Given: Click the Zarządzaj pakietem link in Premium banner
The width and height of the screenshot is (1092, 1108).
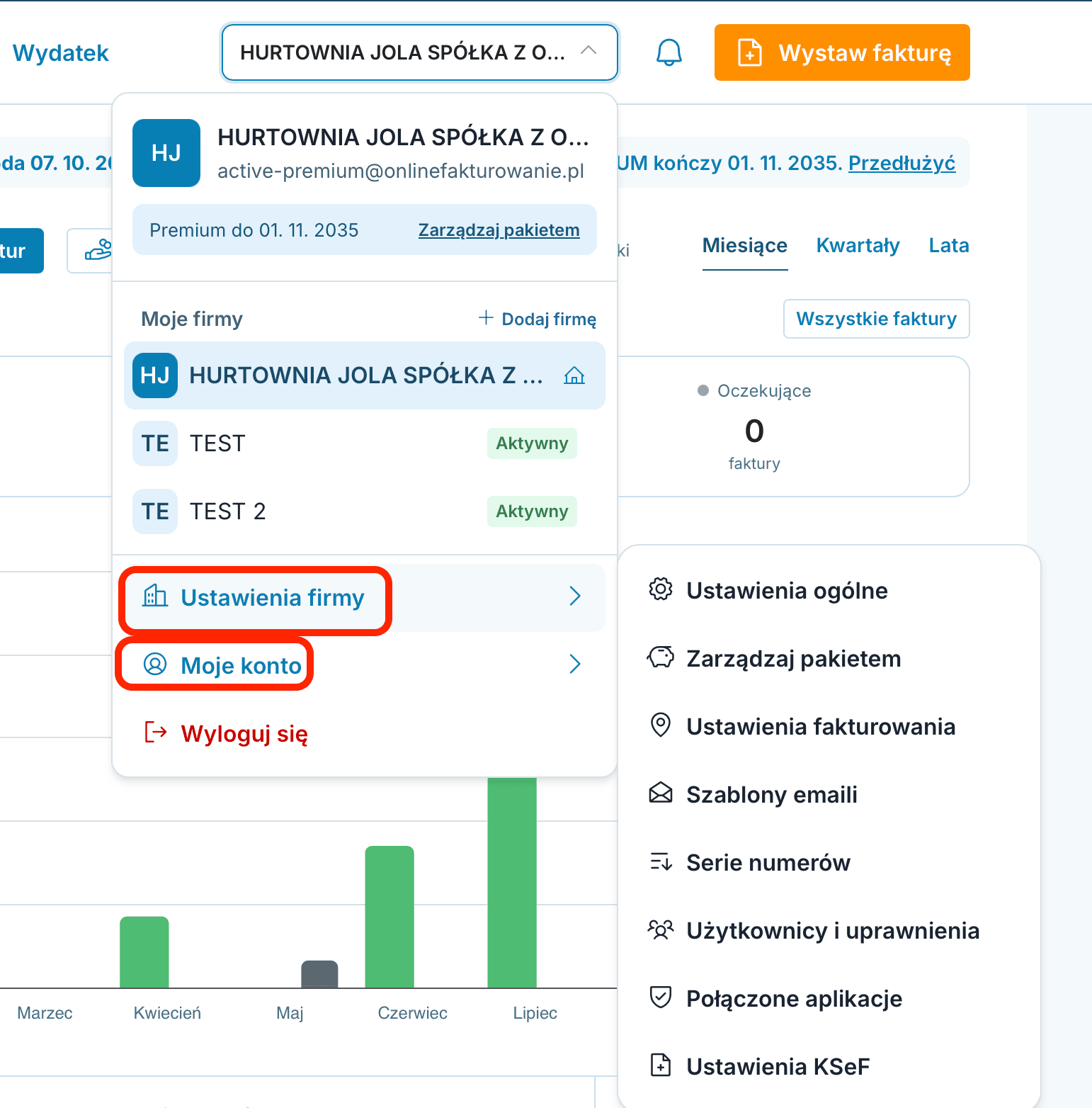Looking at the screenshot, I should (x=499, y=230).
